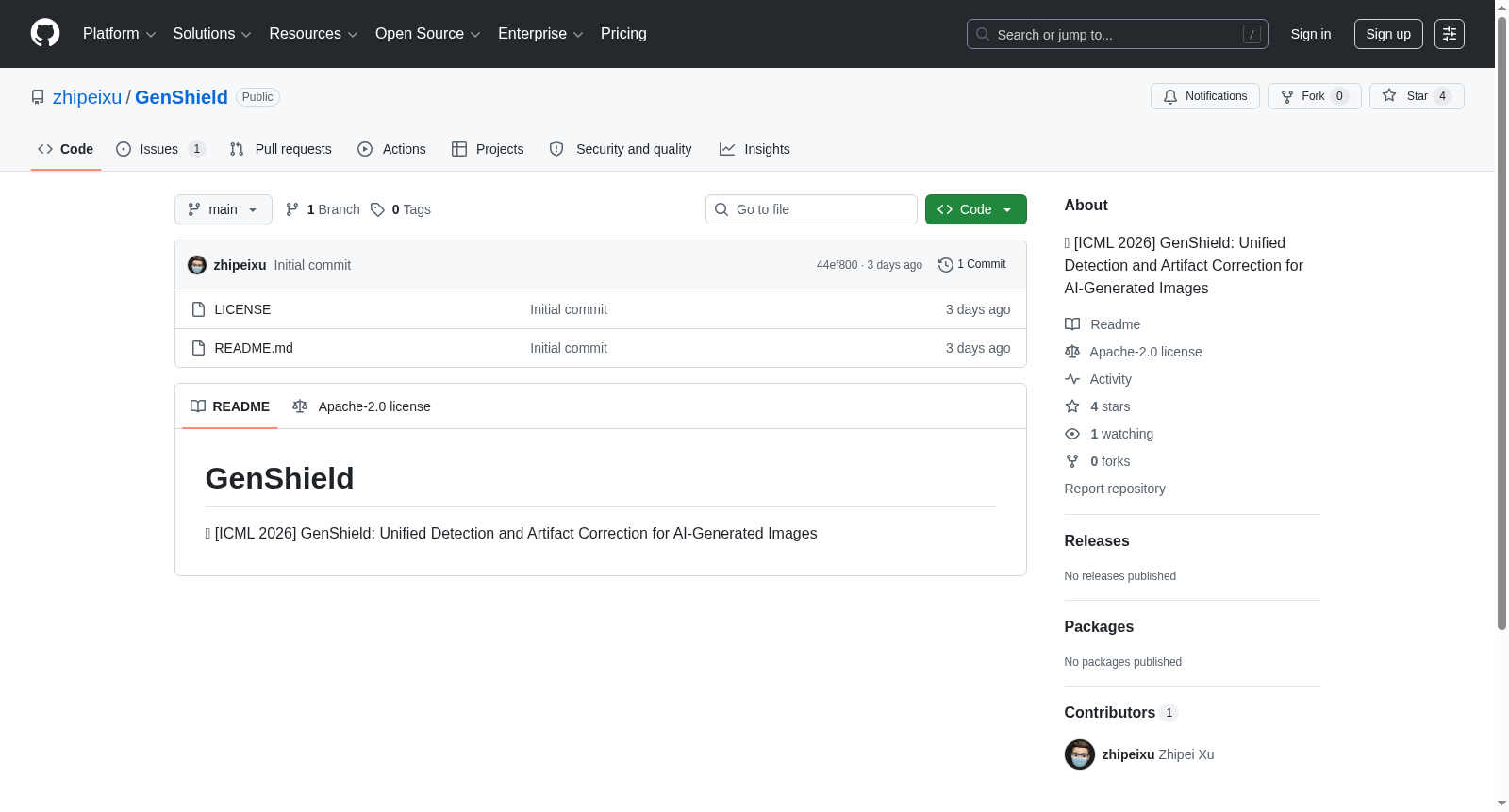Open commit hash 44ef800
Viewport: 1509px width, 812px height.
(x=837, y=265)
